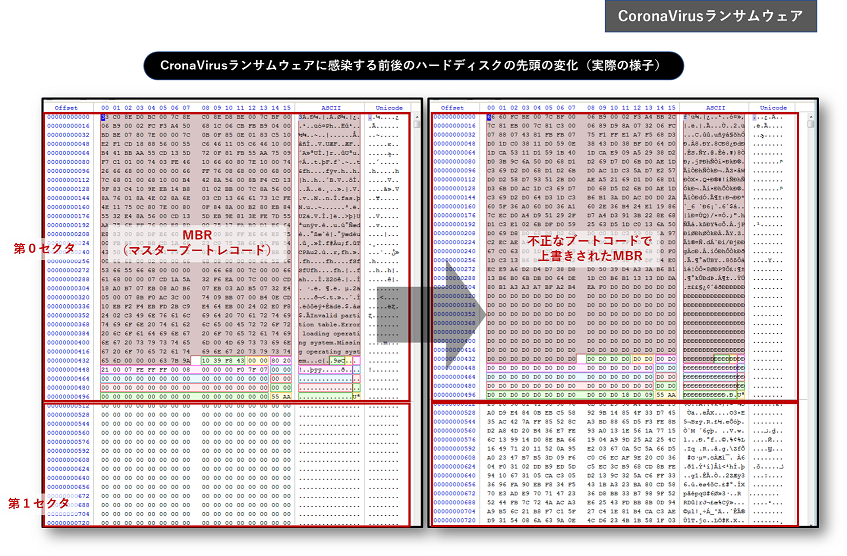The image size is (847, 556).
Task: Click the Unicode column header in right hex view
Action: (773, 108)
